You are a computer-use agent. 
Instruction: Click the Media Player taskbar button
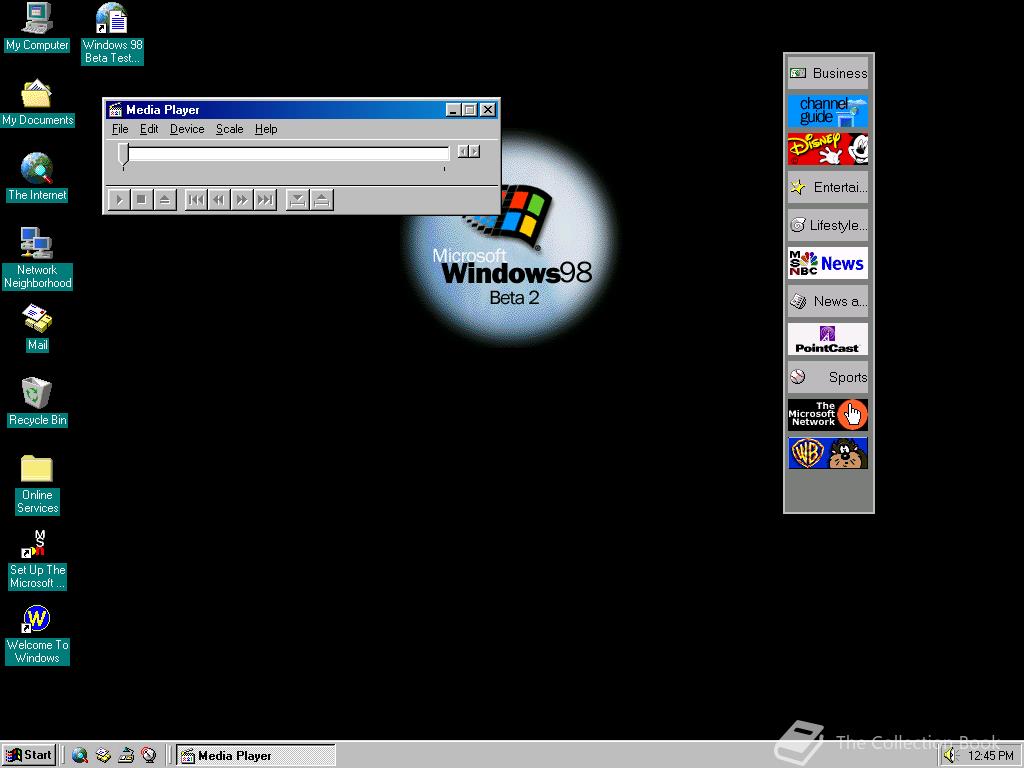[256, 756]
